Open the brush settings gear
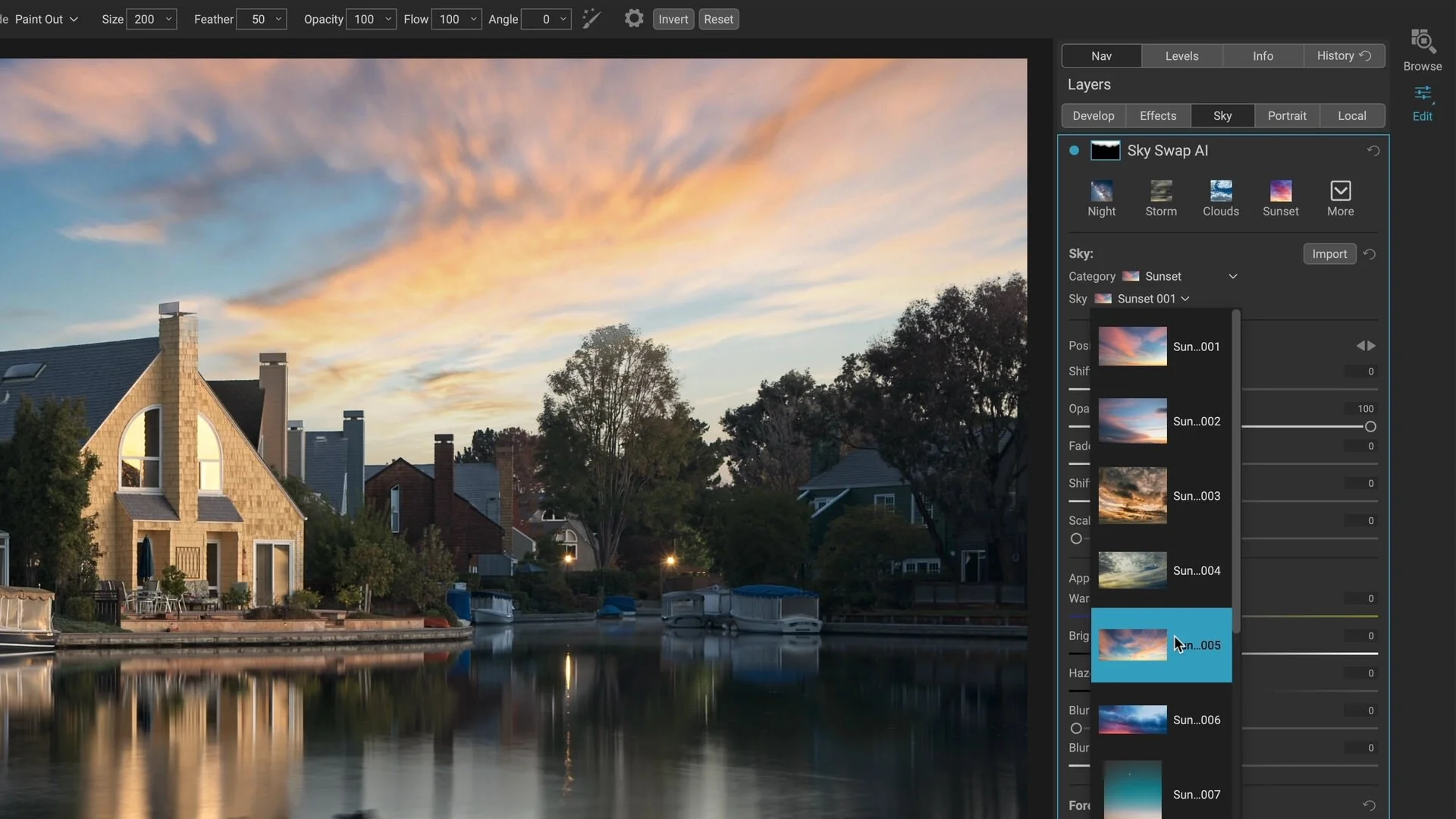The image size is (1456, 819). coord(633,19)
